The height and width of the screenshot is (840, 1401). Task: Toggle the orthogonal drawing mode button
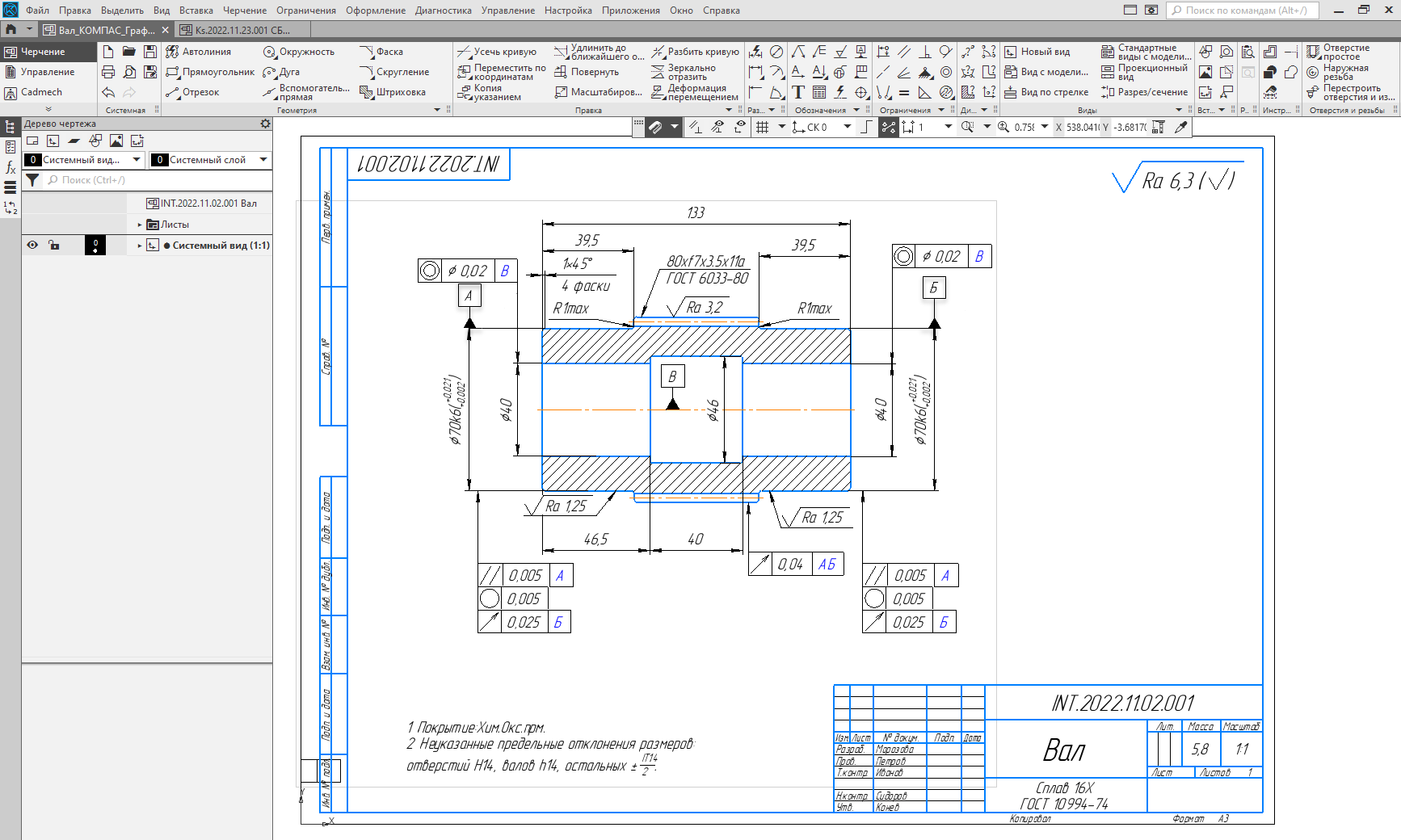(x=866, y=127)
